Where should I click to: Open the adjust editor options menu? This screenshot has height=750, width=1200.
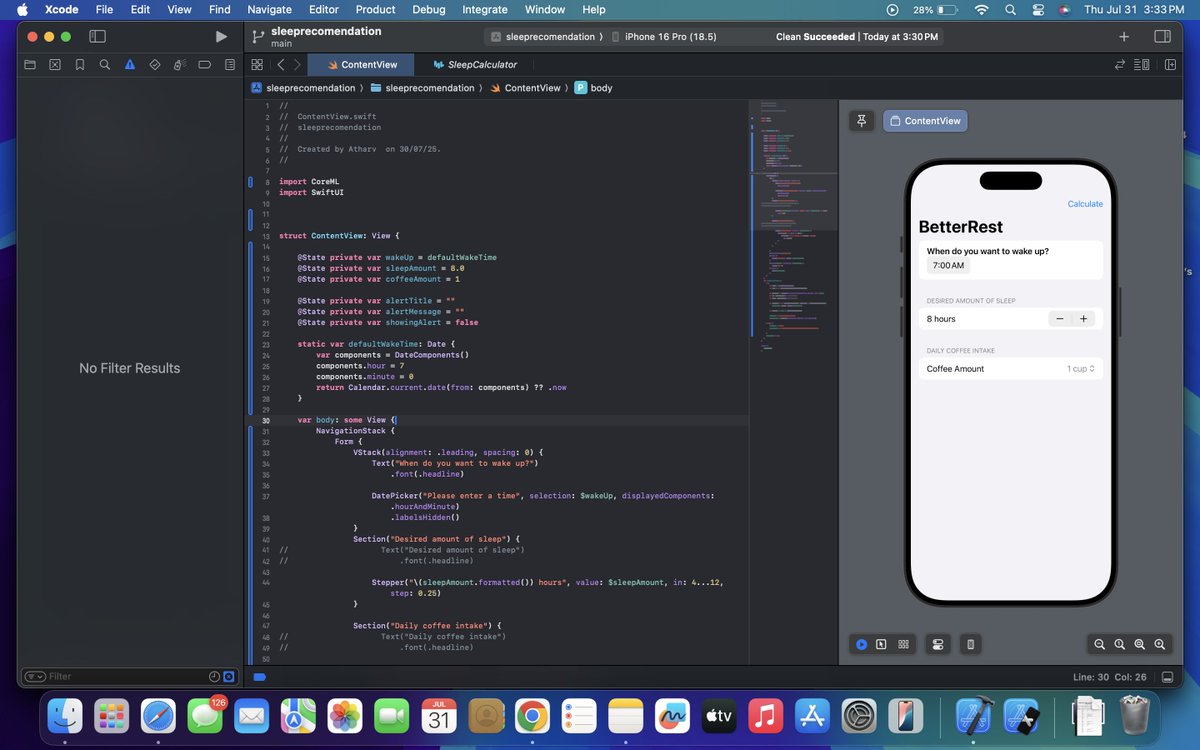coord(1142,64)
